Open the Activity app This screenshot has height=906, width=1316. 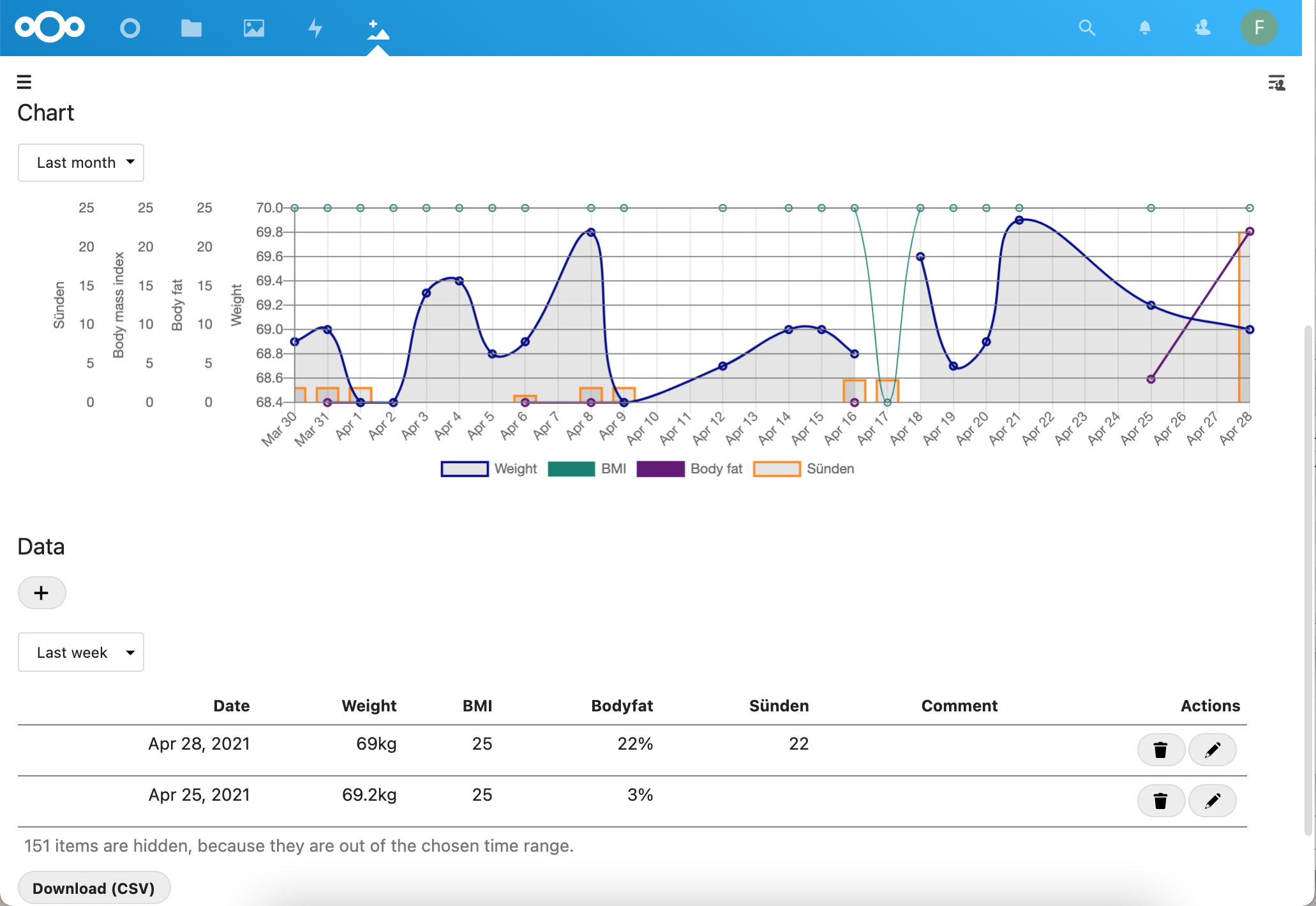[314, 27]
